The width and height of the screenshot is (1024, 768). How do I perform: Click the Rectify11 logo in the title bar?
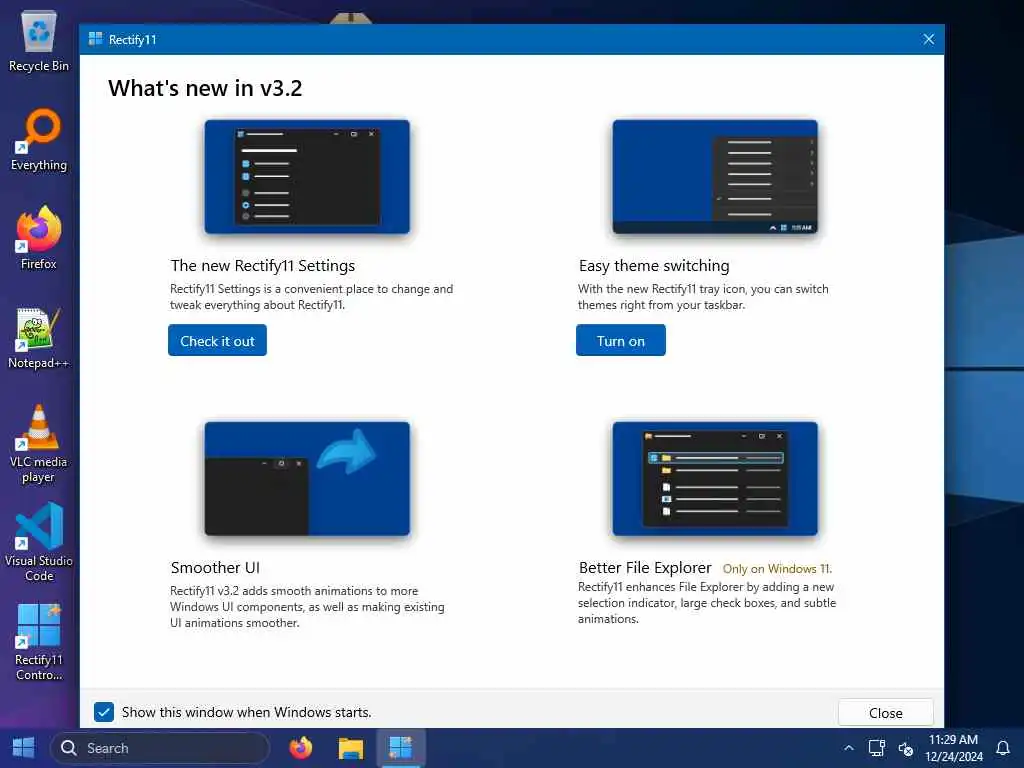[95, 39]
